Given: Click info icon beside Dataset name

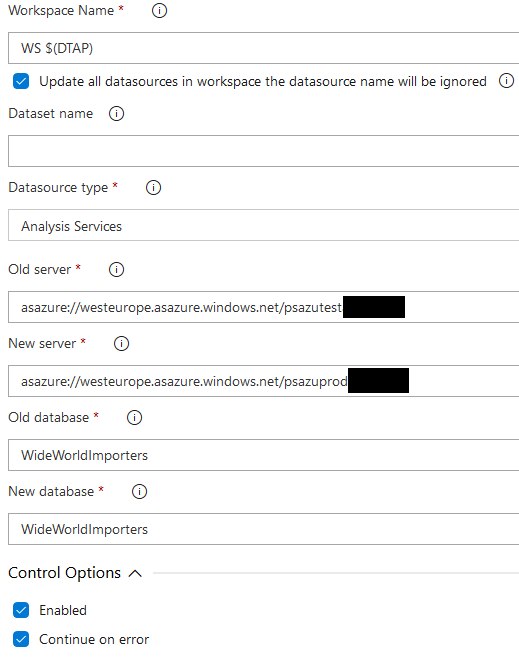Looking at the screenshot, I should [116, 113].
